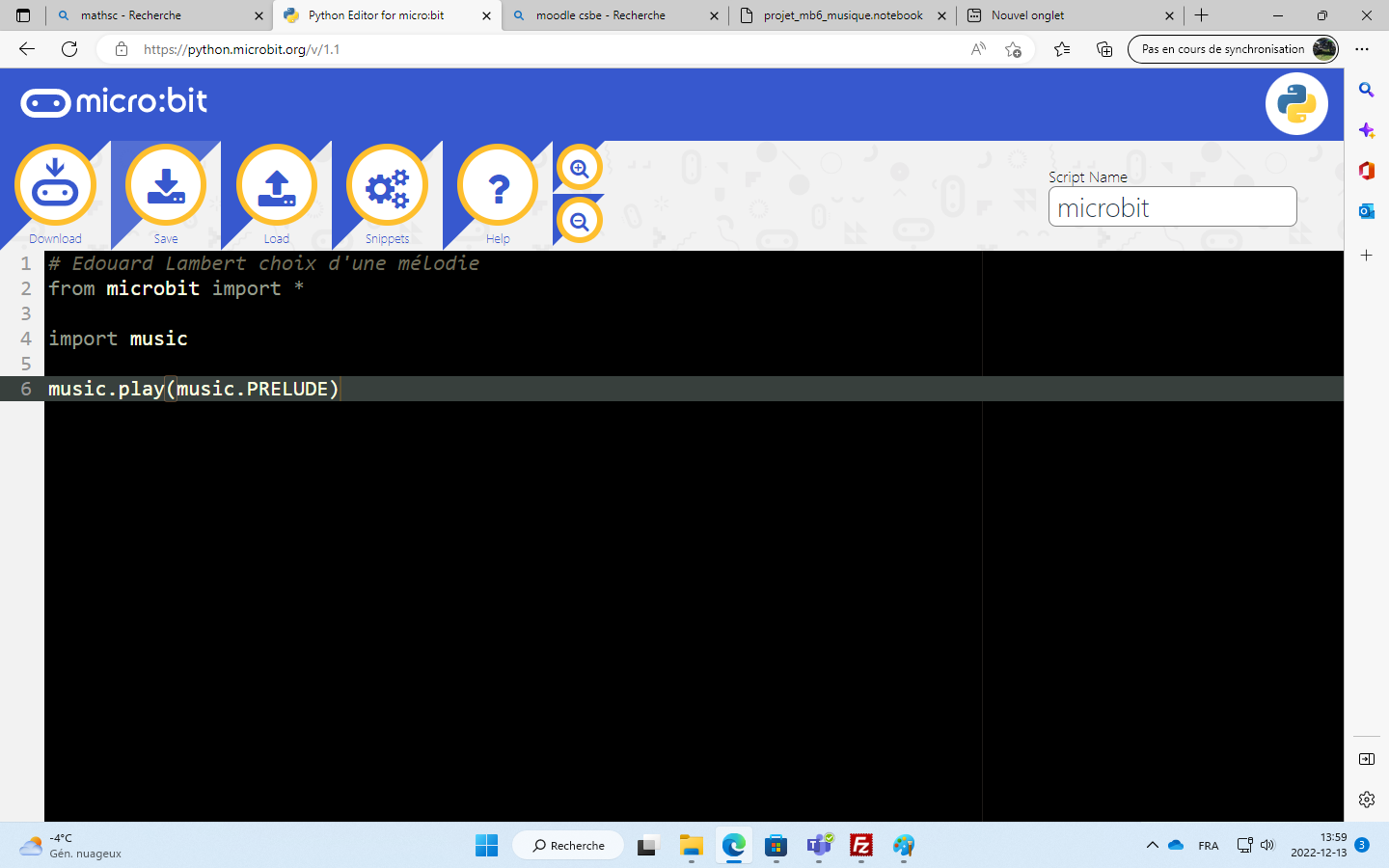Viewport: 1389px width, 868px height.
Task: Click the micro:bit logo
Action: tap(114, 101)
